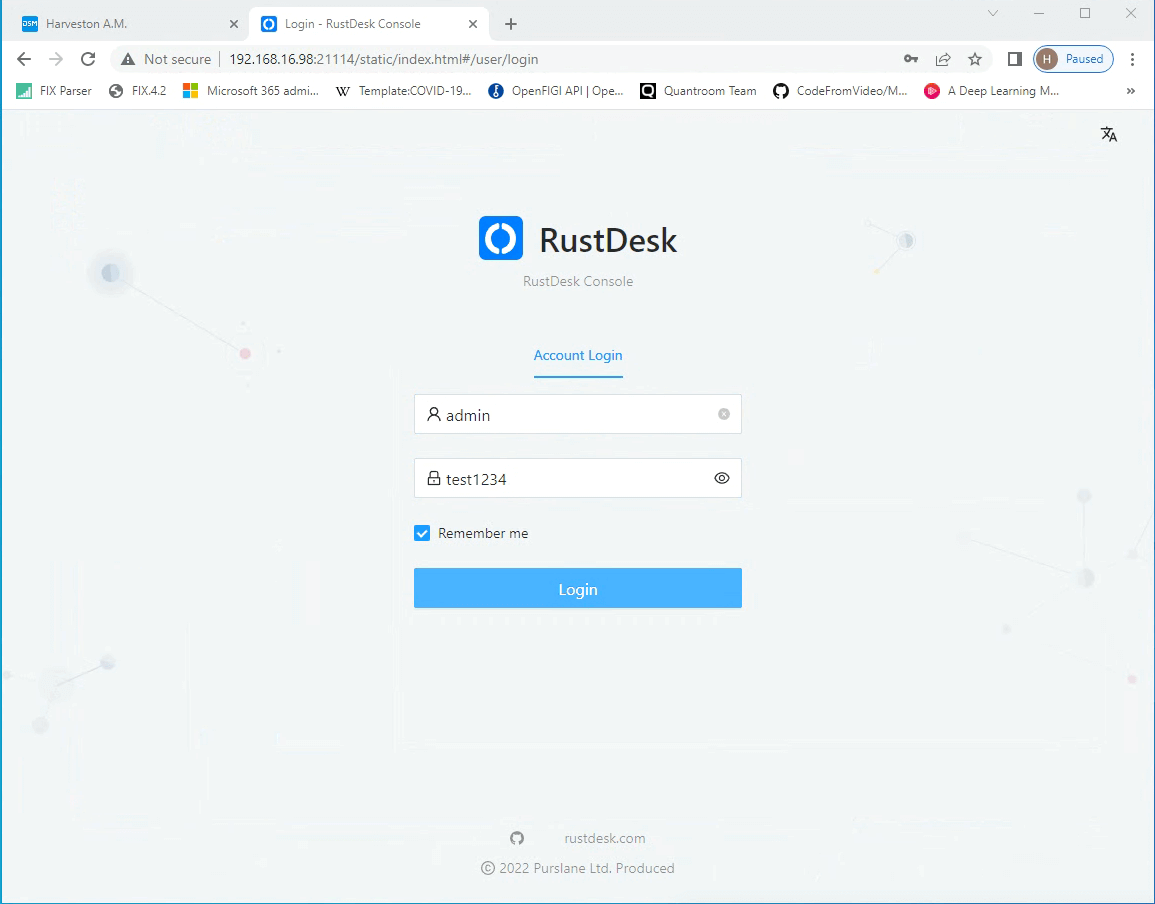Viewport: 1155px width, 904px height.
Task: Select the Account Login tab
Action: [578, 356]
